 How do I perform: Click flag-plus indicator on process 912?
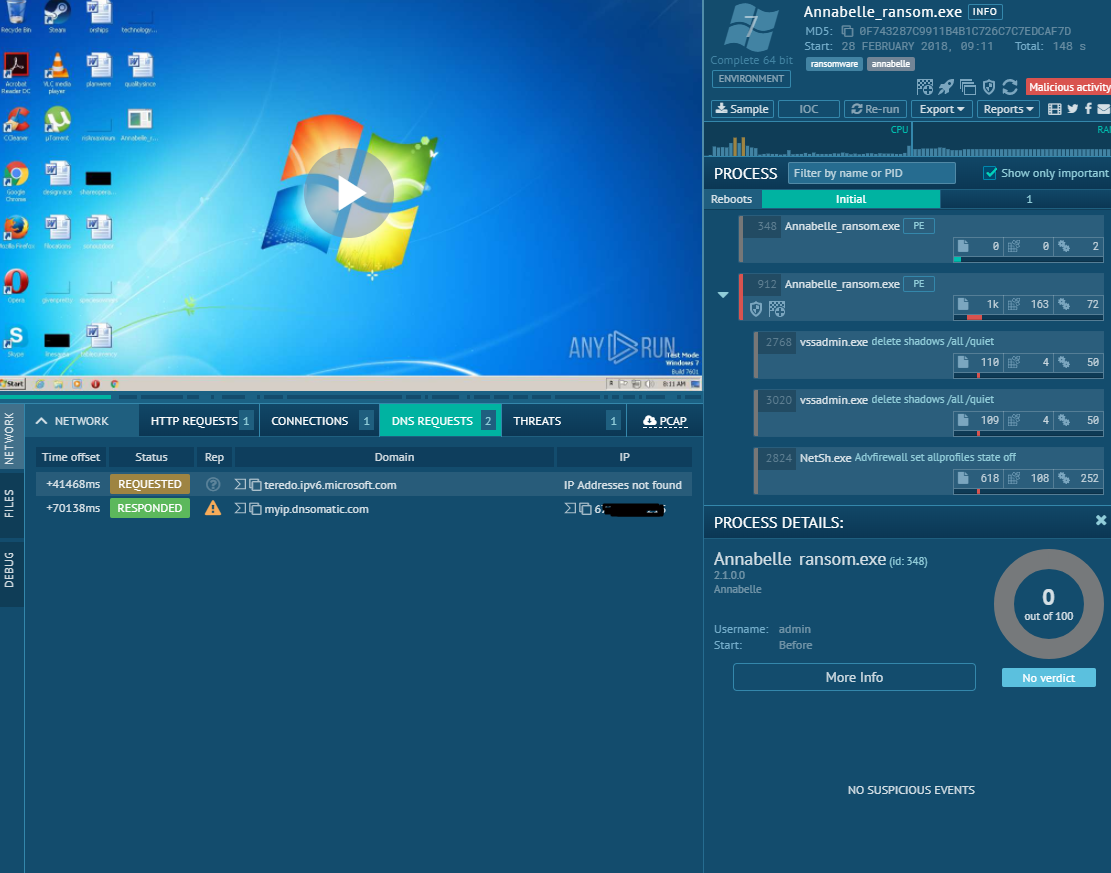tap(777, 309)
